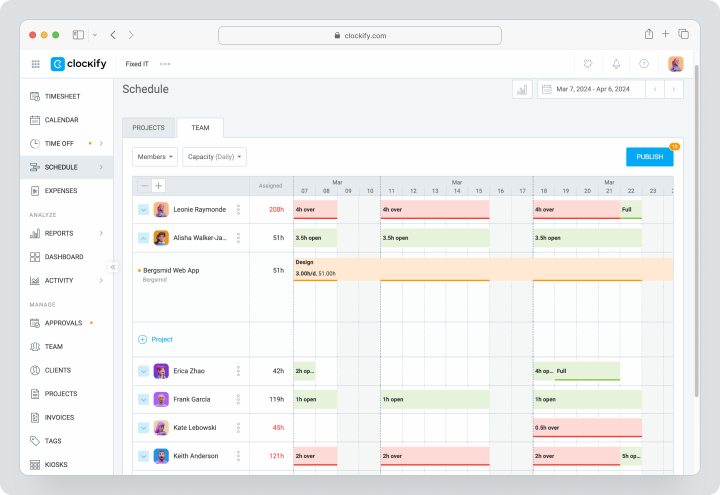
Task: Expand the Reports submenu arrow
Action: 101,233
